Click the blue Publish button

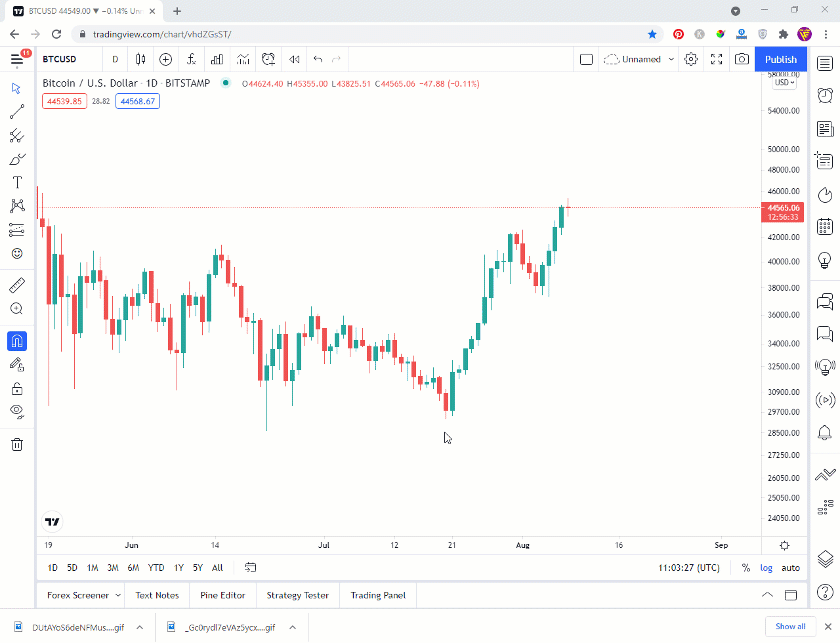pyautogui.click(x=781, y=59)
